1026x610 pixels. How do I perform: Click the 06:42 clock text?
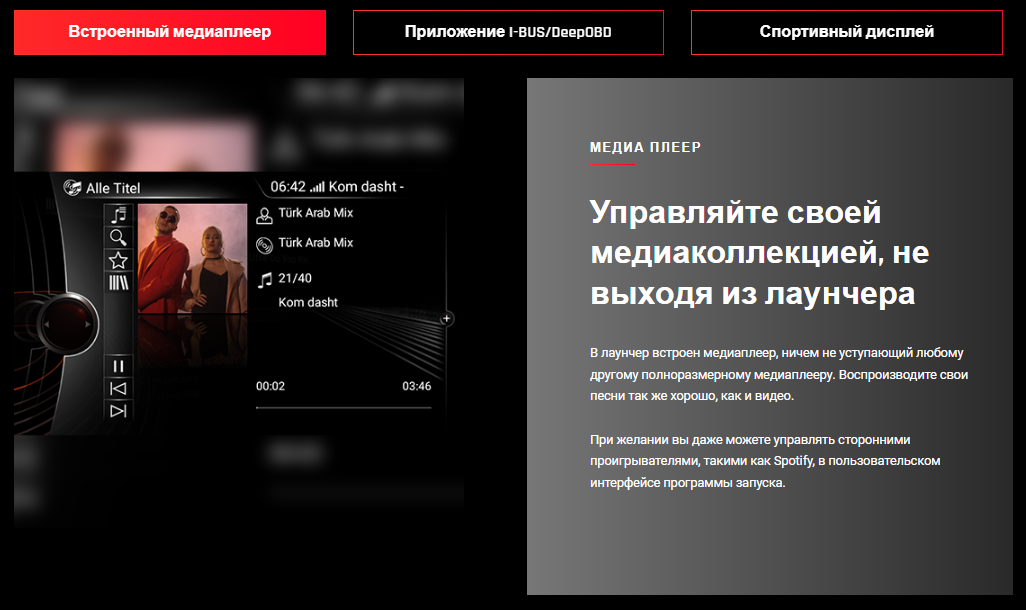click(x=288, y=187)
